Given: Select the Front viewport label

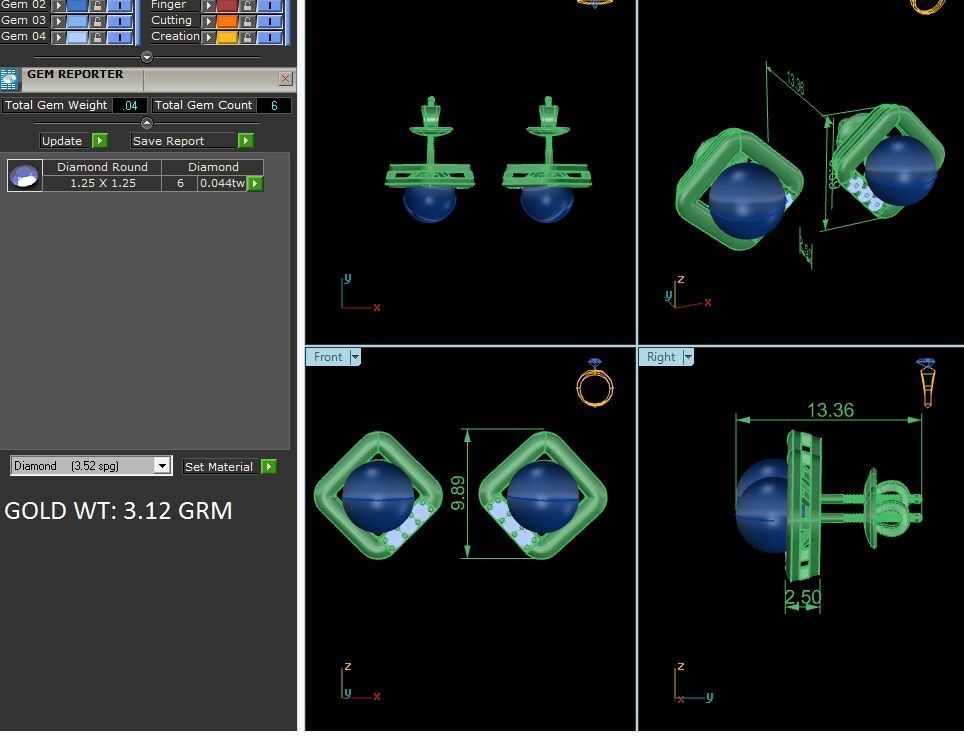Looking at the screenshot, I should (328, 357).
